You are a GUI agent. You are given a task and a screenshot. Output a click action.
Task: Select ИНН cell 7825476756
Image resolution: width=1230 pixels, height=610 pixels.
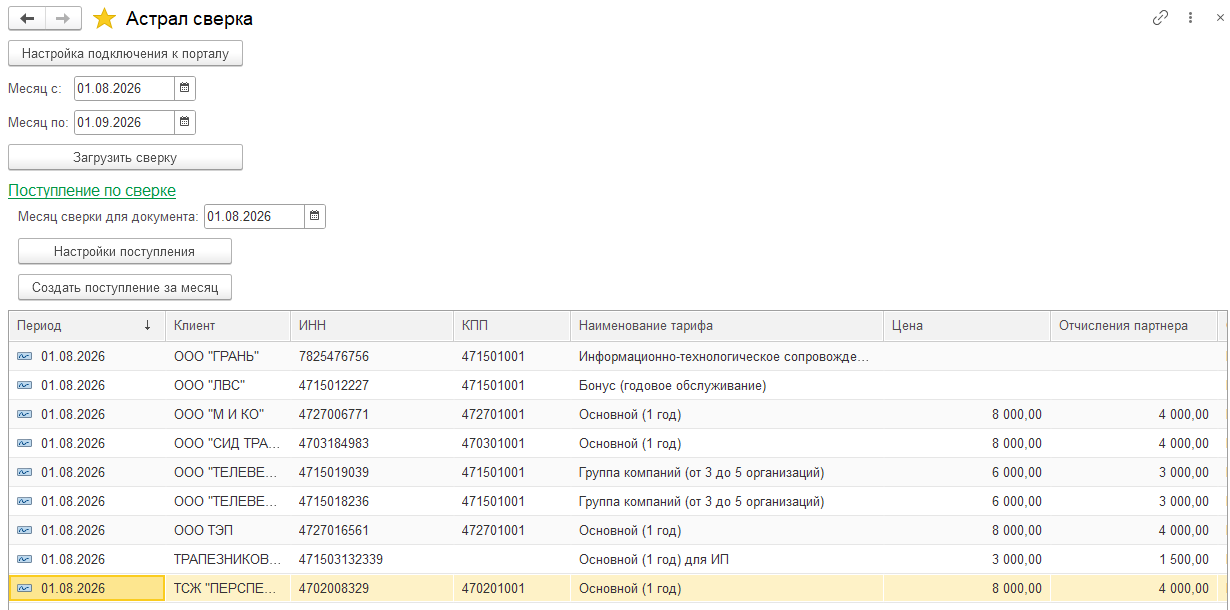(x=372, y=356)
